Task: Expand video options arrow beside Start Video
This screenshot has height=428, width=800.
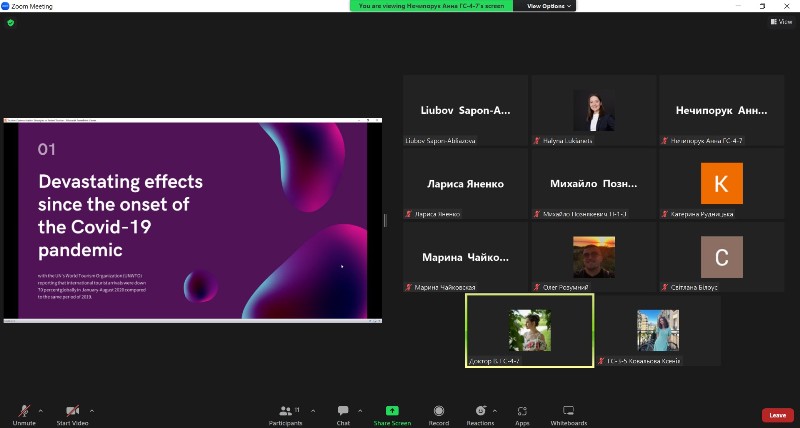Action: click(x=92, y=410)
